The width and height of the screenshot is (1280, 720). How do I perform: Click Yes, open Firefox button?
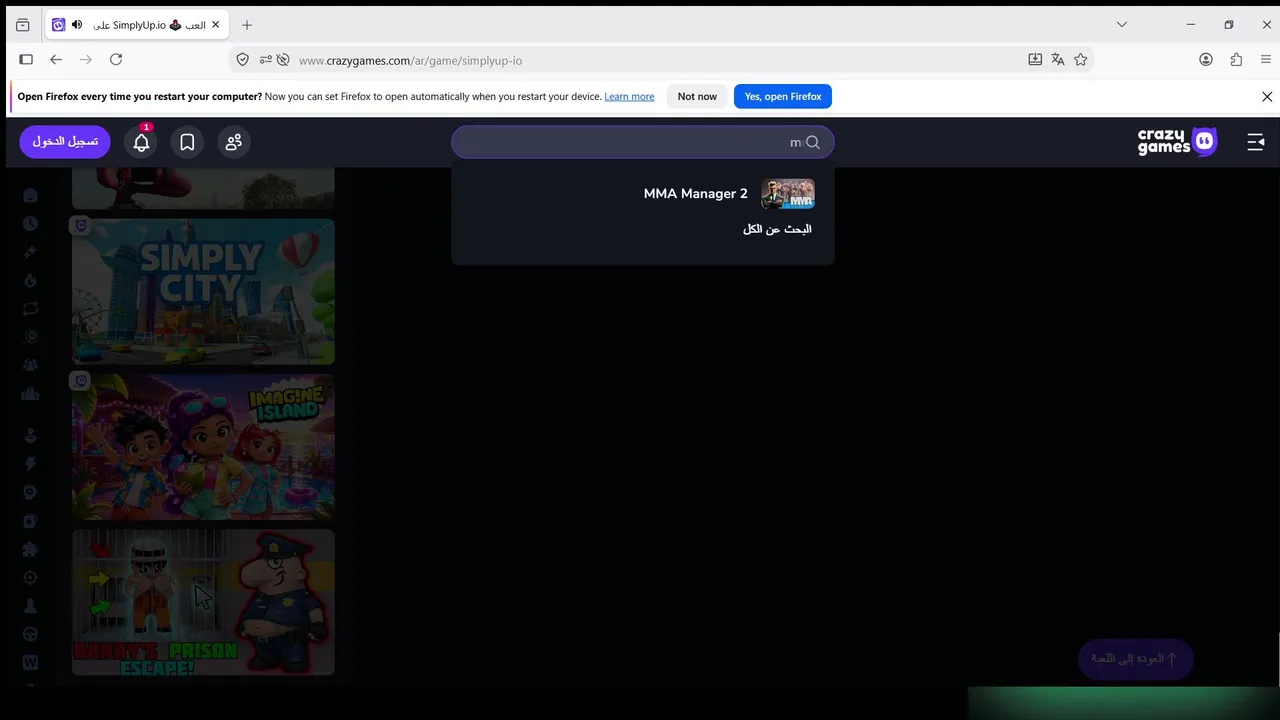[783, 97]
